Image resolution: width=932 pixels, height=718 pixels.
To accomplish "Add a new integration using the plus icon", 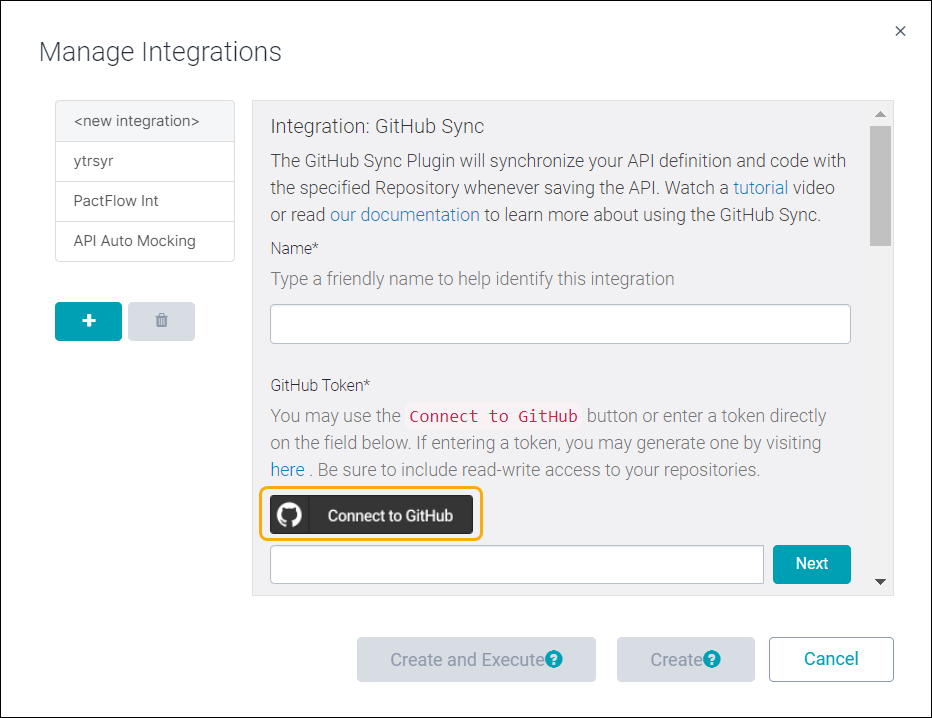I will [x=88, y=321].
